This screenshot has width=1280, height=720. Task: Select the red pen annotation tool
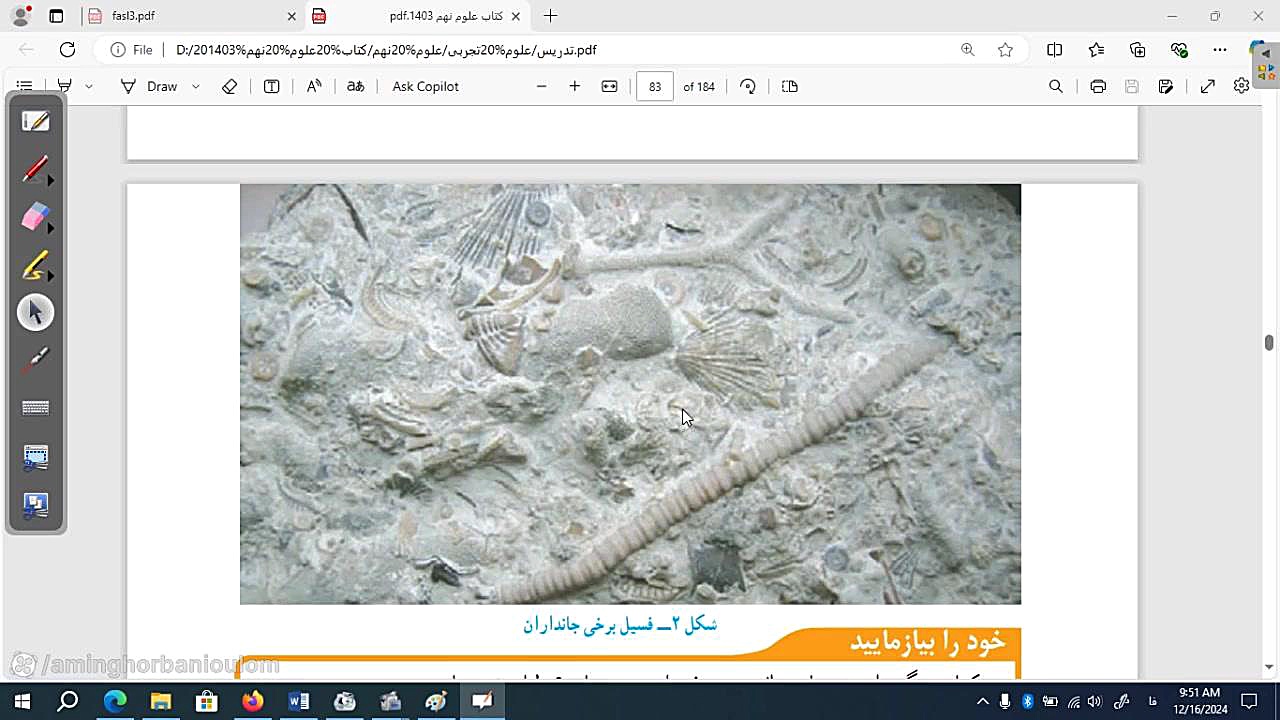pyautogui.click(x=34, y=168)
